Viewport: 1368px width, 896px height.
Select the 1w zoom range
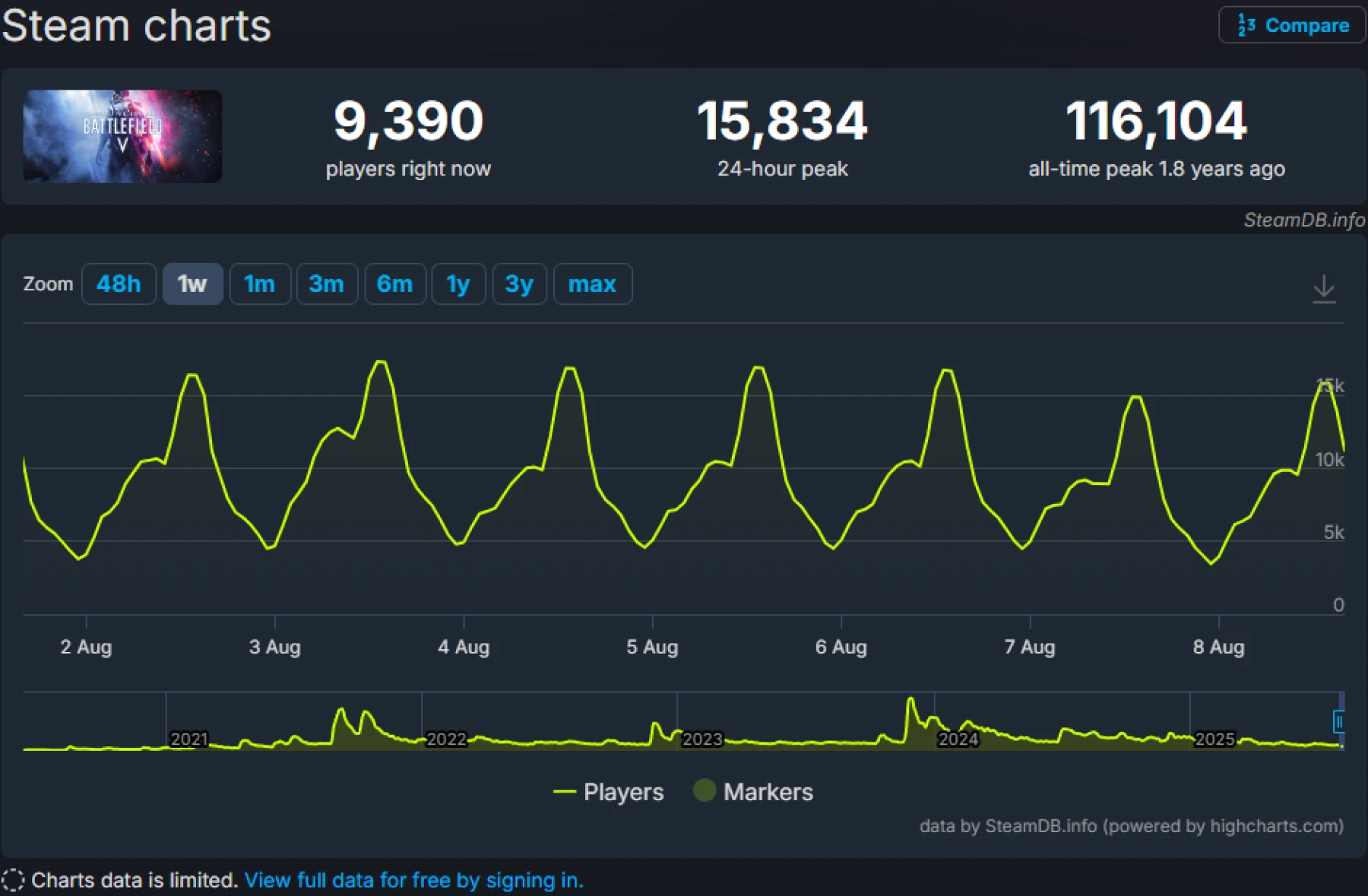(192, 284)
